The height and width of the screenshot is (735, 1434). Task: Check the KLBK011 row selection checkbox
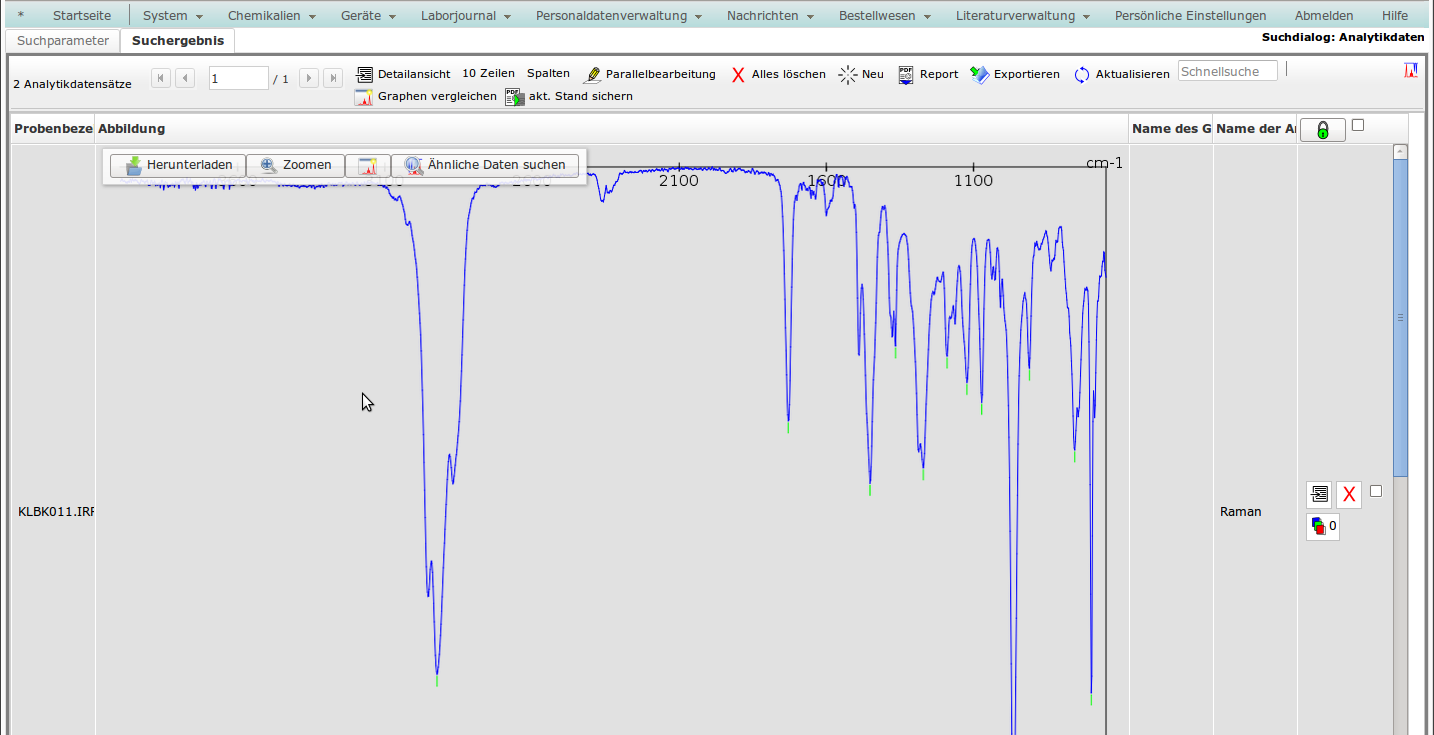pyautogui.click(x=1376, y=491)
